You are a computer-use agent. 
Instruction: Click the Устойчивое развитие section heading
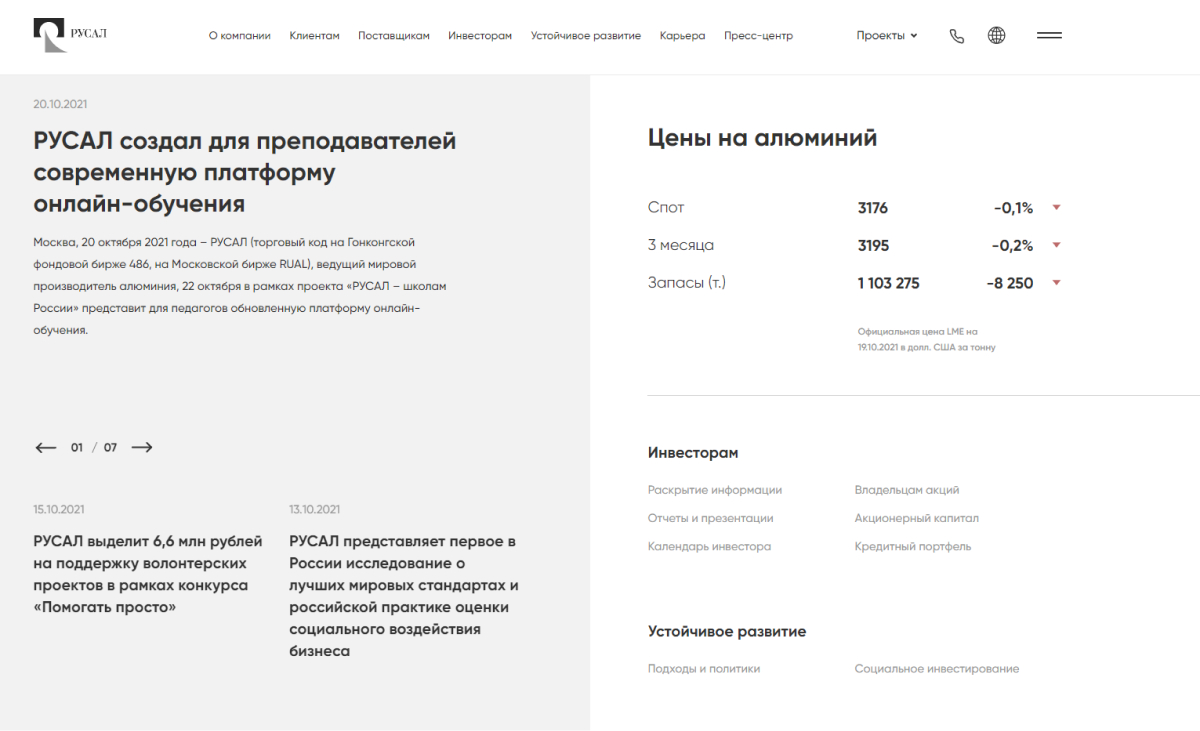727,632
